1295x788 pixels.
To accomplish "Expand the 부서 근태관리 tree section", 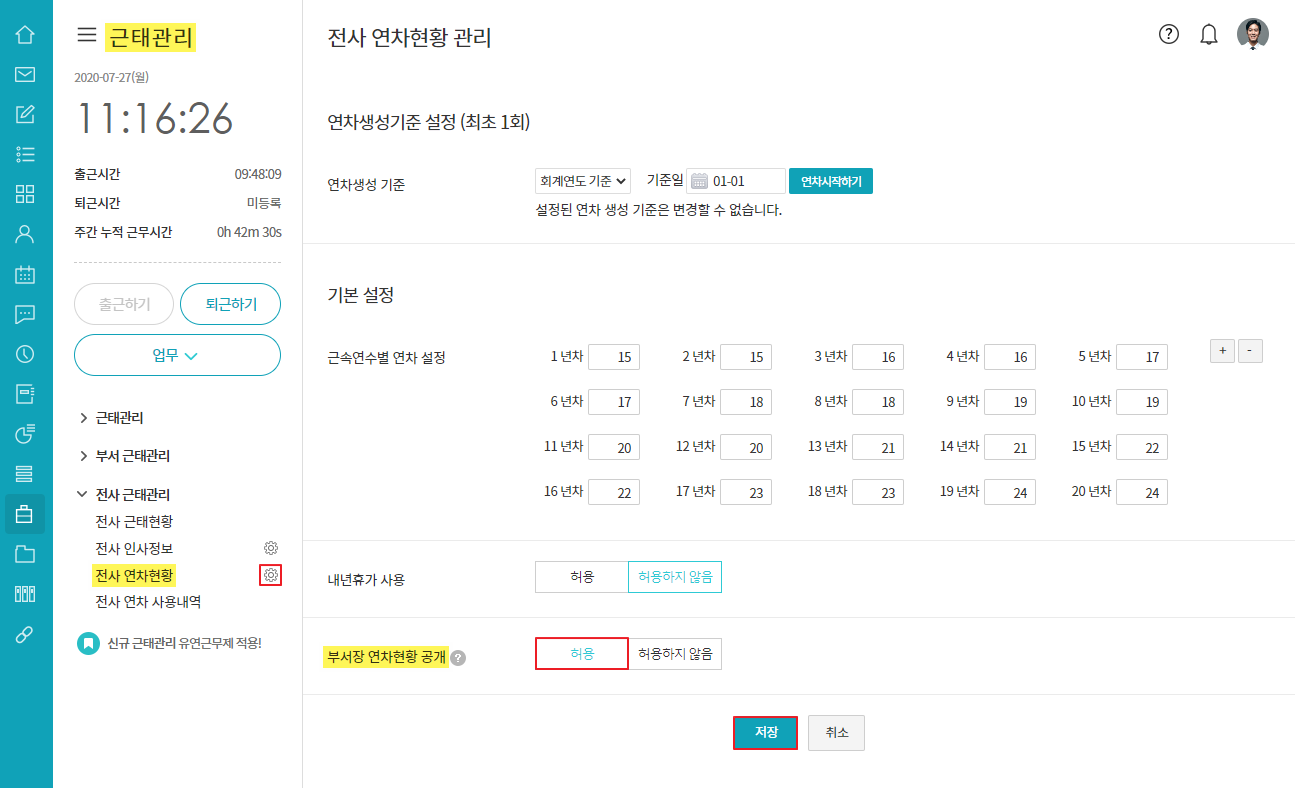I will tap(132, 456).
